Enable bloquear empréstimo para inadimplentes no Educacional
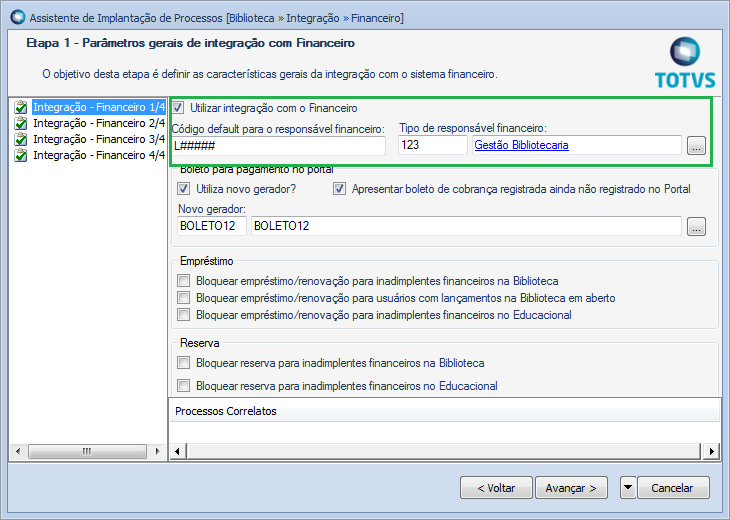 coord(183,315)
